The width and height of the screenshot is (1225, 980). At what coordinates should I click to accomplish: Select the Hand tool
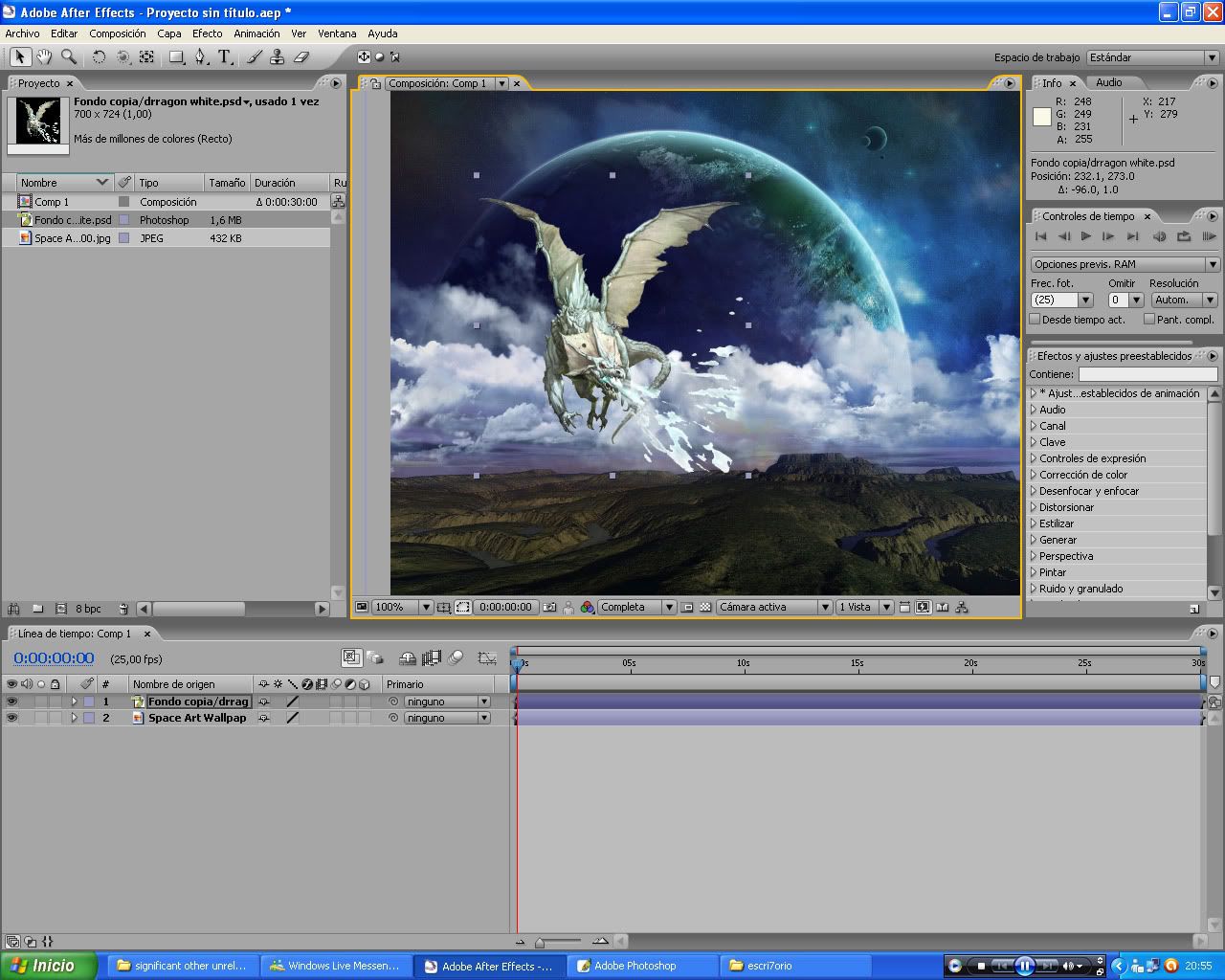pos(44,57)
